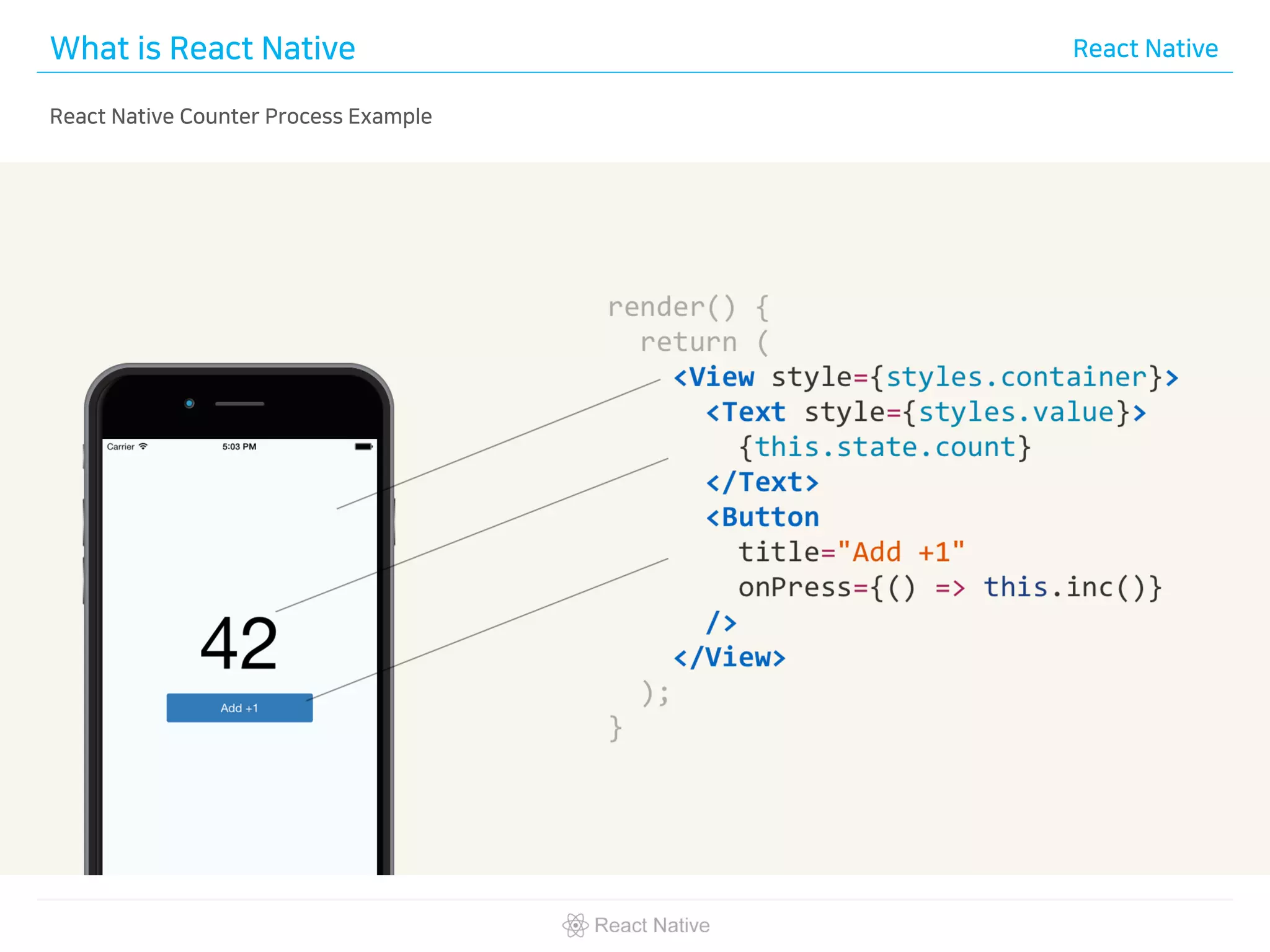Click the phone's front camera dot
Image resolution: width=1270 pixels, height=952 pixels.
[x=190, y=403]
